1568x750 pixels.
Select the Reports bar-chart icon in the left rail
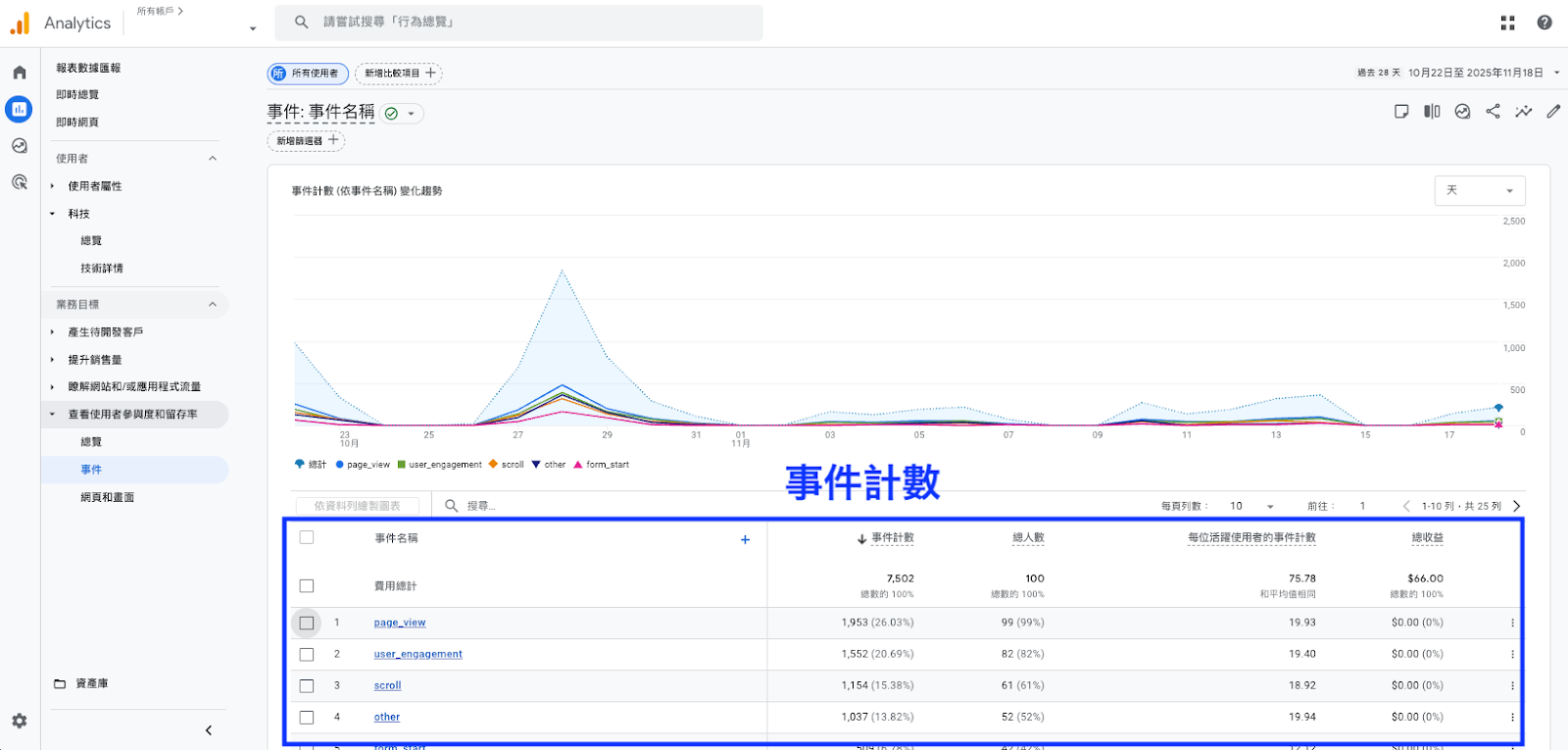point(19,109)
